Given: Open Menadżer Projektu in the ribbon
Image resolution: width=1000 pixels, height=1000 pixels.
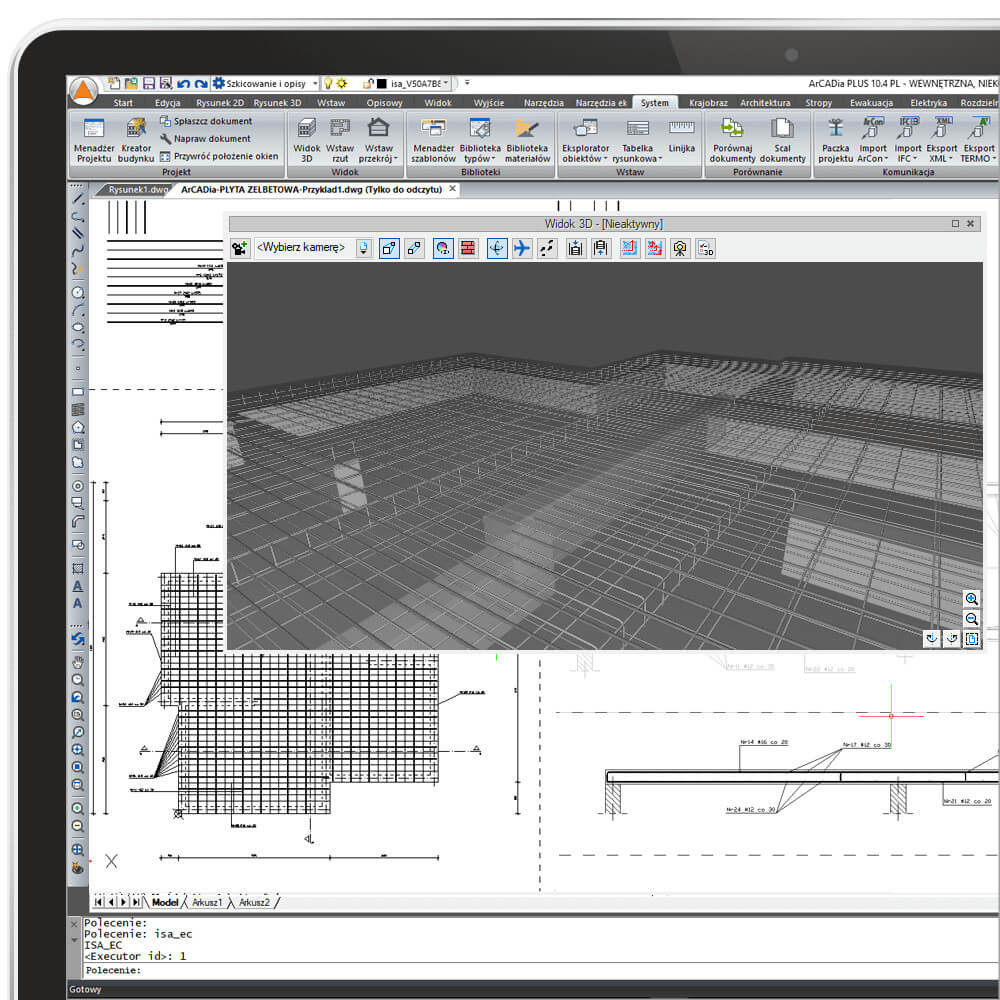Looking at the screenshot, I should (94, 140).
